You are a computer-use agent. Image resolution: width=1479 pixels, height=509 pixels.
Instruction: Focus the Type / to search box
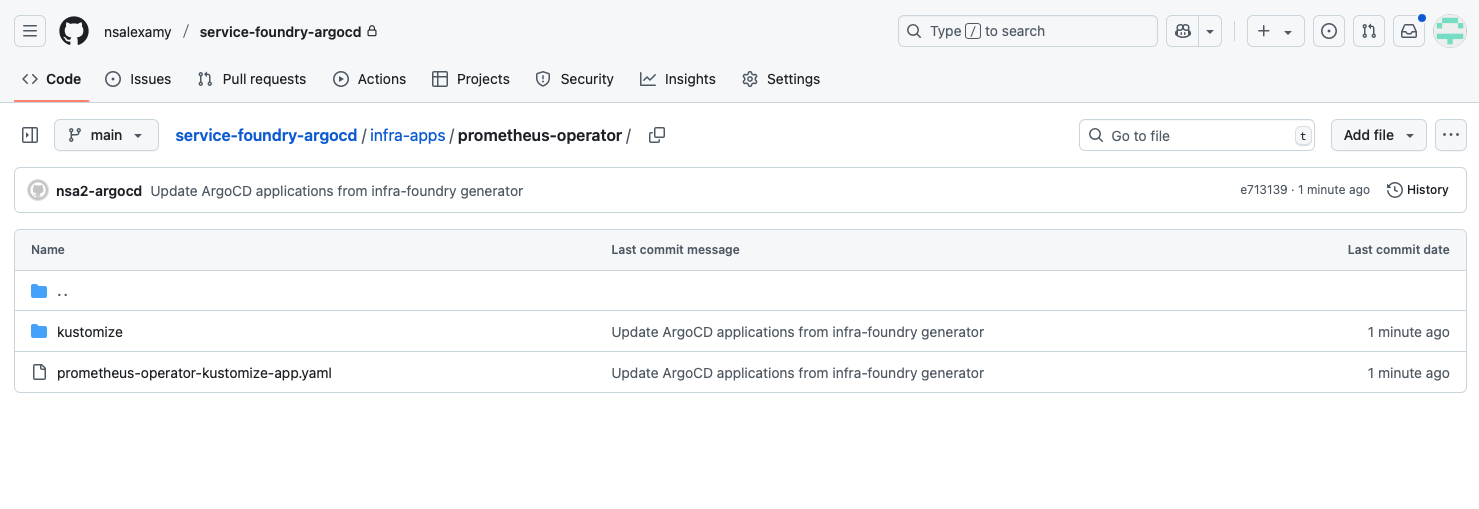[1028, 31]
